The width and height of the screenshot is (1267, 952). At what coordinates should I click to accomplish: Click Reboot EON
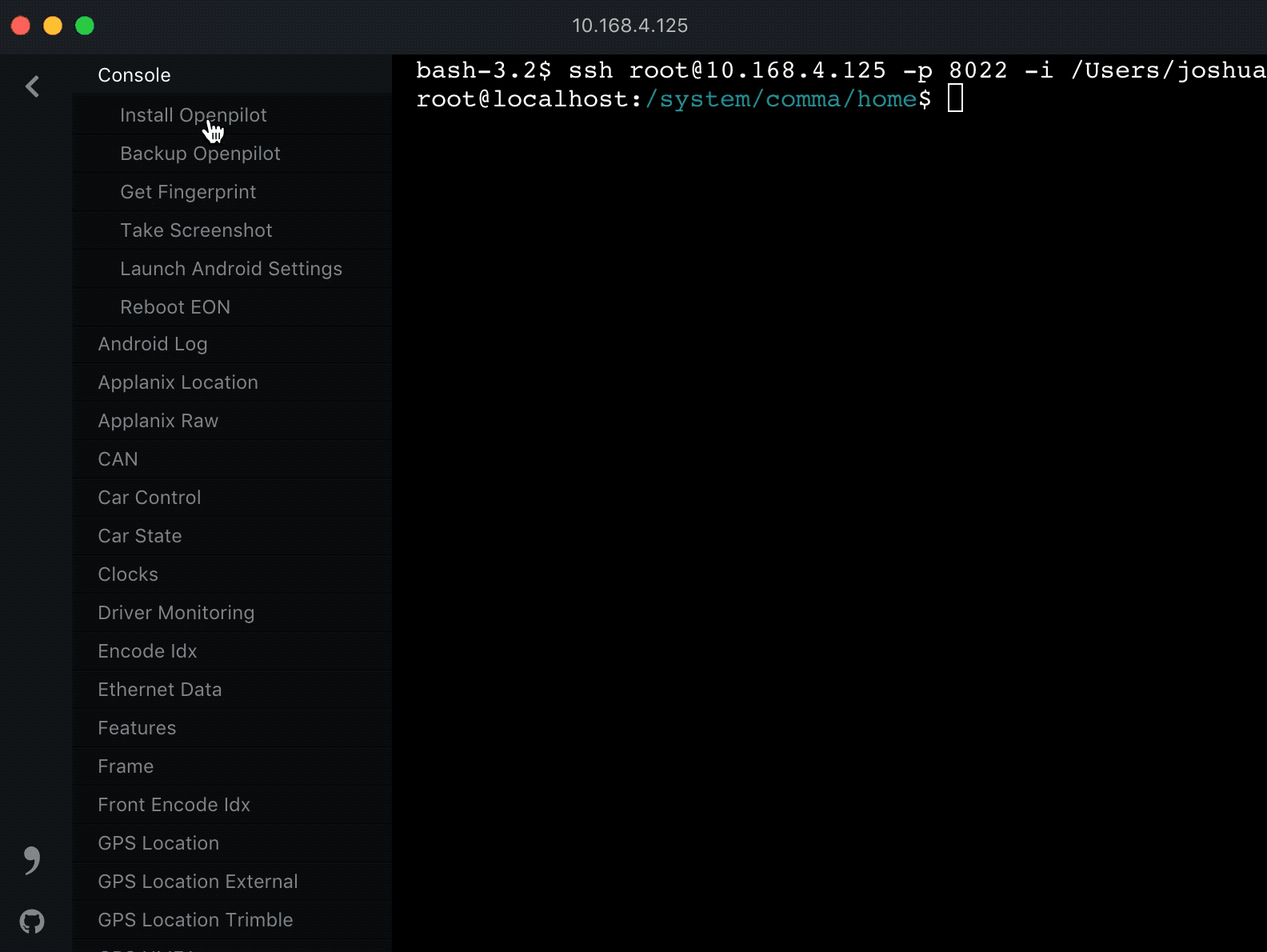[232, 307]
